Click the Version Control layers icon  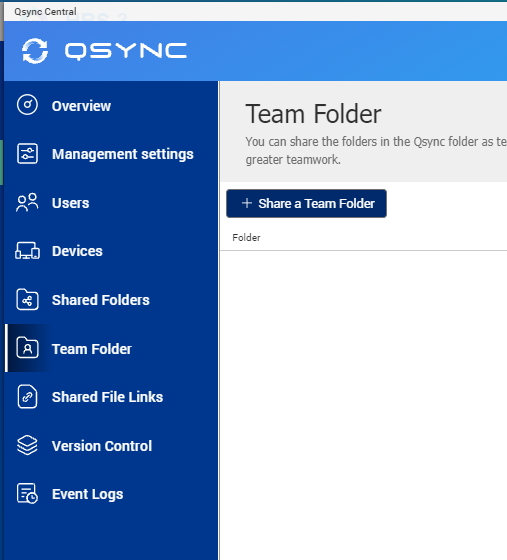tap(27, 445)
